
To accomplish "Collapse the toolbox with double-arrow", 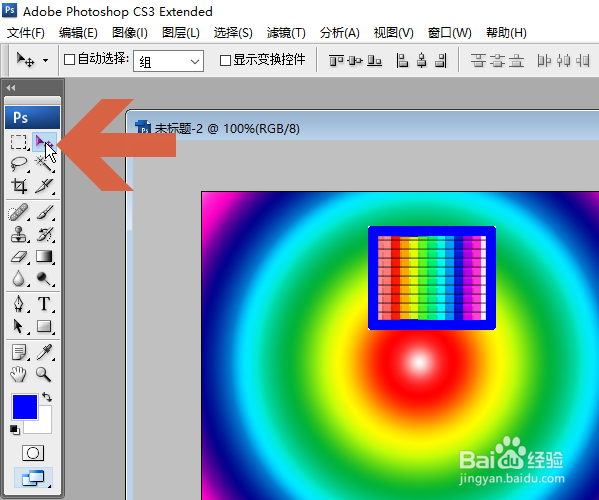I will (x=11, y=88).
